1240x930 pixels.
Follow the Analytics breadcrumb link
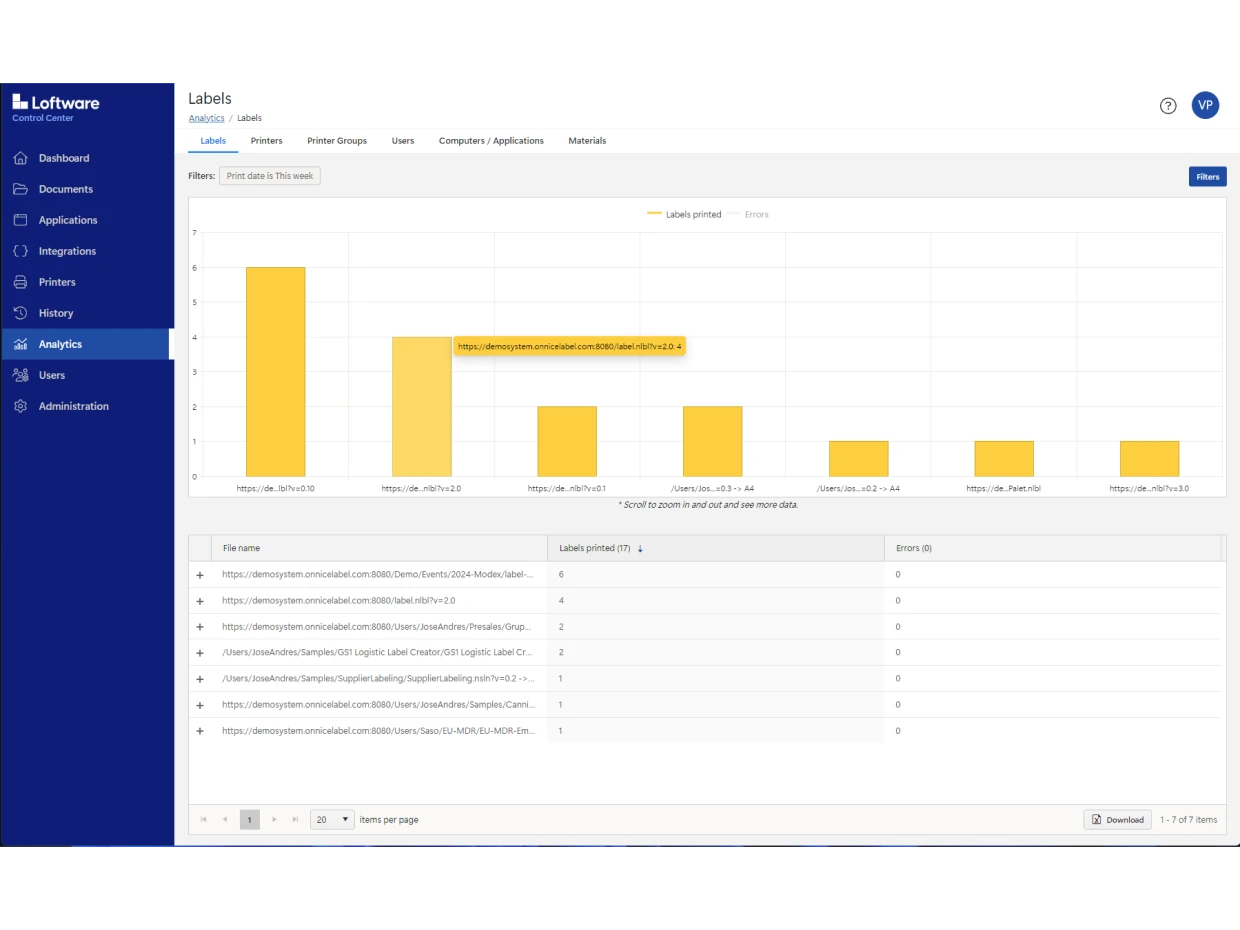[x=207, y=118]
